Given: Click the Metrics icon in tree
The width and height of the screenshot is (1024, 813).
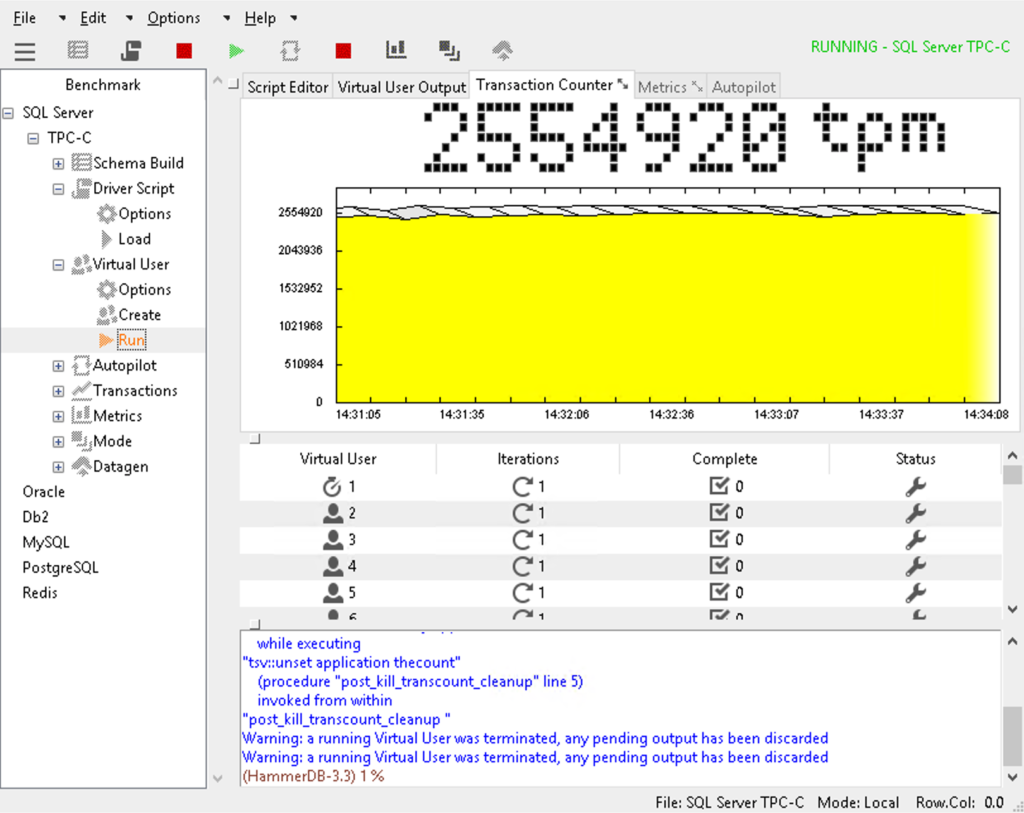Looking at the screenshot, I should (81, 416).
